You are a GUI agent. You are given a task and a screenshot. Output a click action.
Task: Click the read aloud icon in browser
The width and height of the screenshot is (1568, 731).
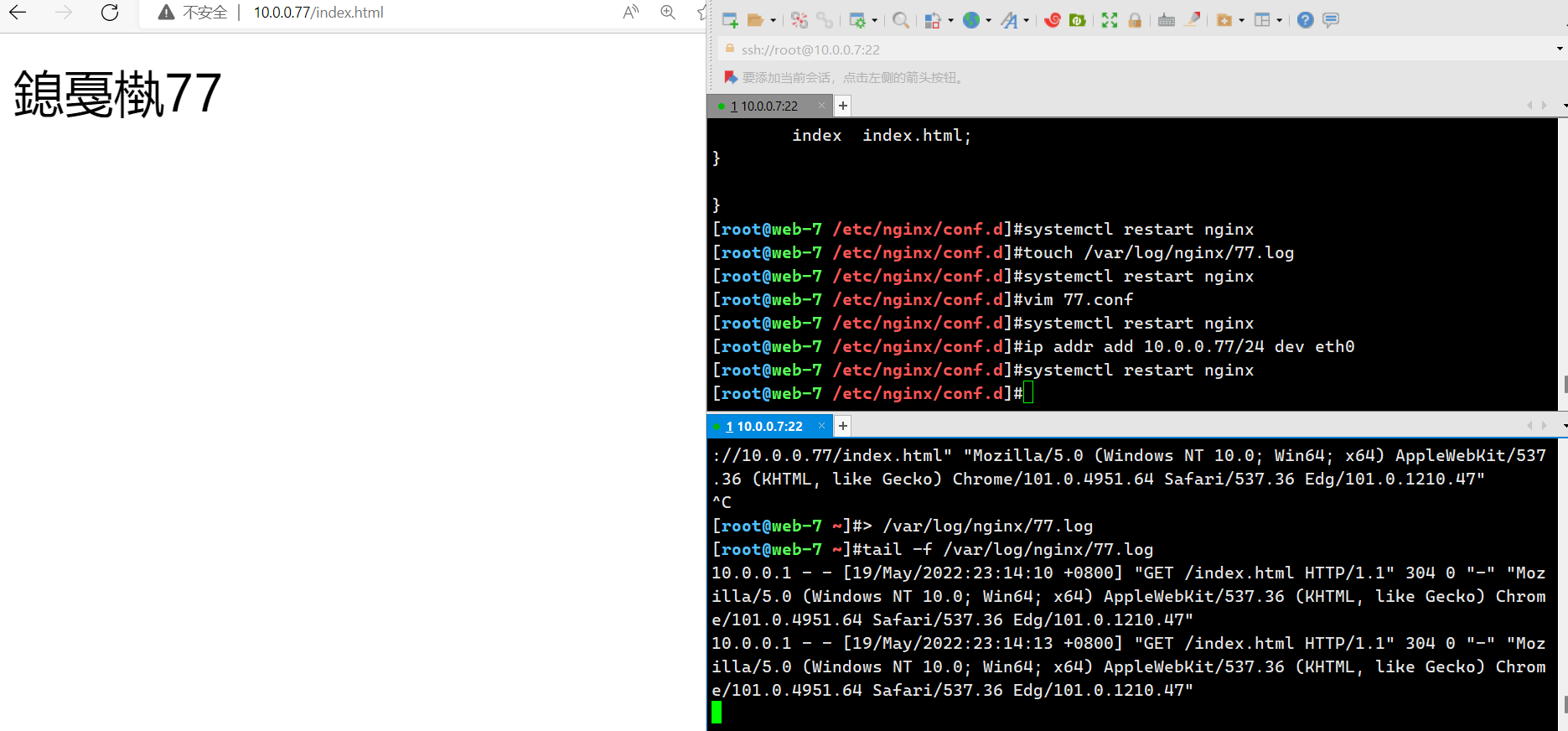tap(631, 13)
